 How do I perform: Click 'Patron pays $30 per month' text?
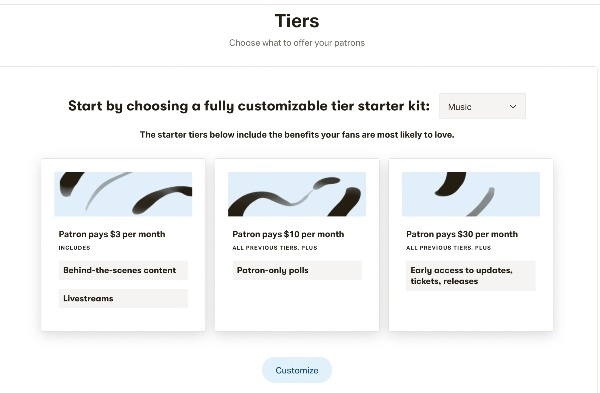click(x=462, y=234)
